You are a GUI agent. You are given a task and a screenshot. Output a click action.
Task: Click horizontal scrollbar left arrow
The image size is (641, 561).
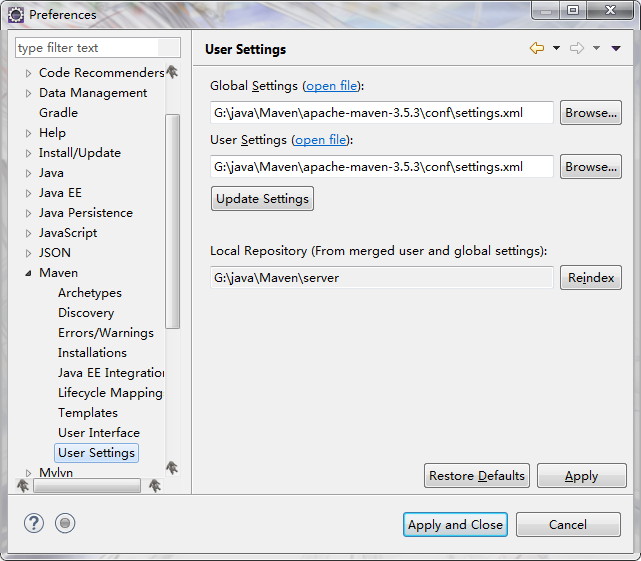[x=23, y=485]
